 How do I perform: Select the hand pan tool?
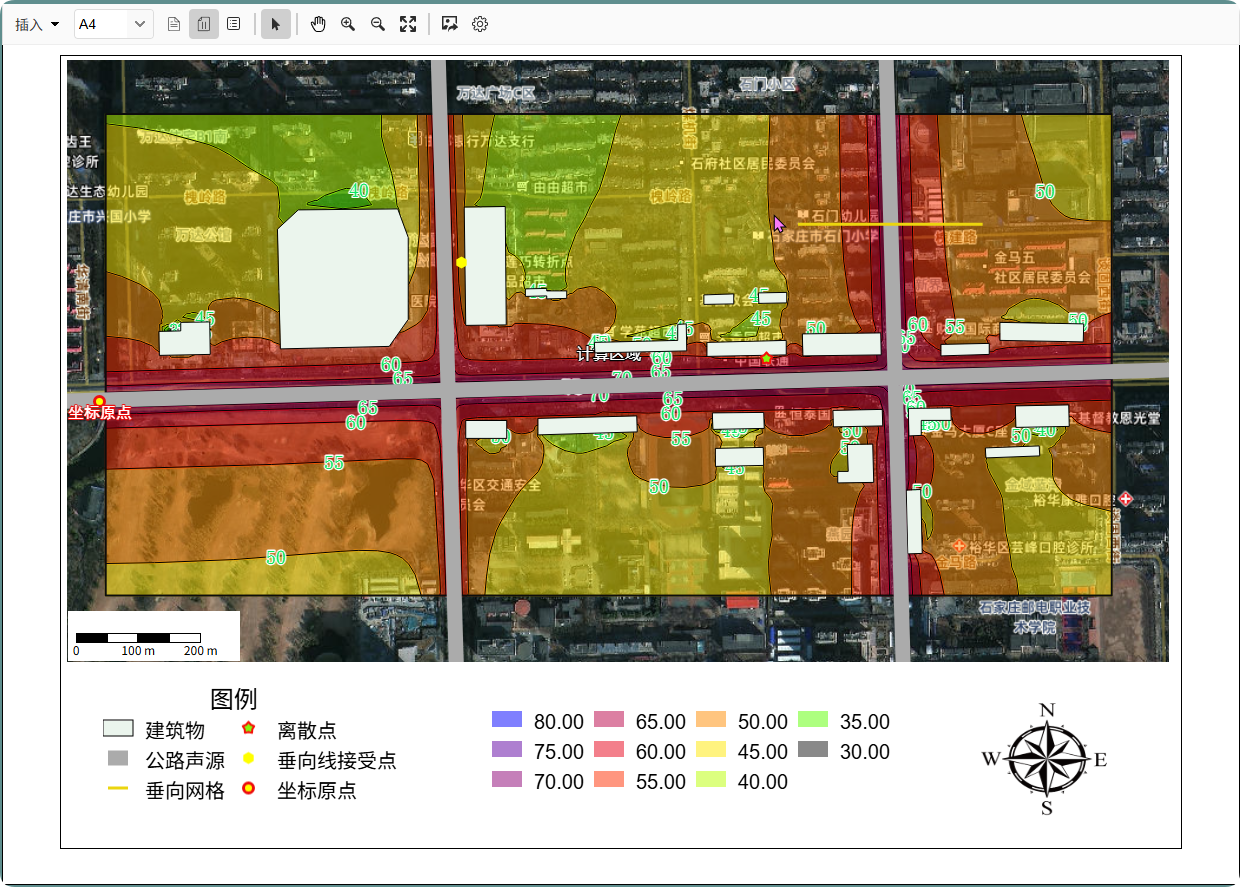pos(318,24)
